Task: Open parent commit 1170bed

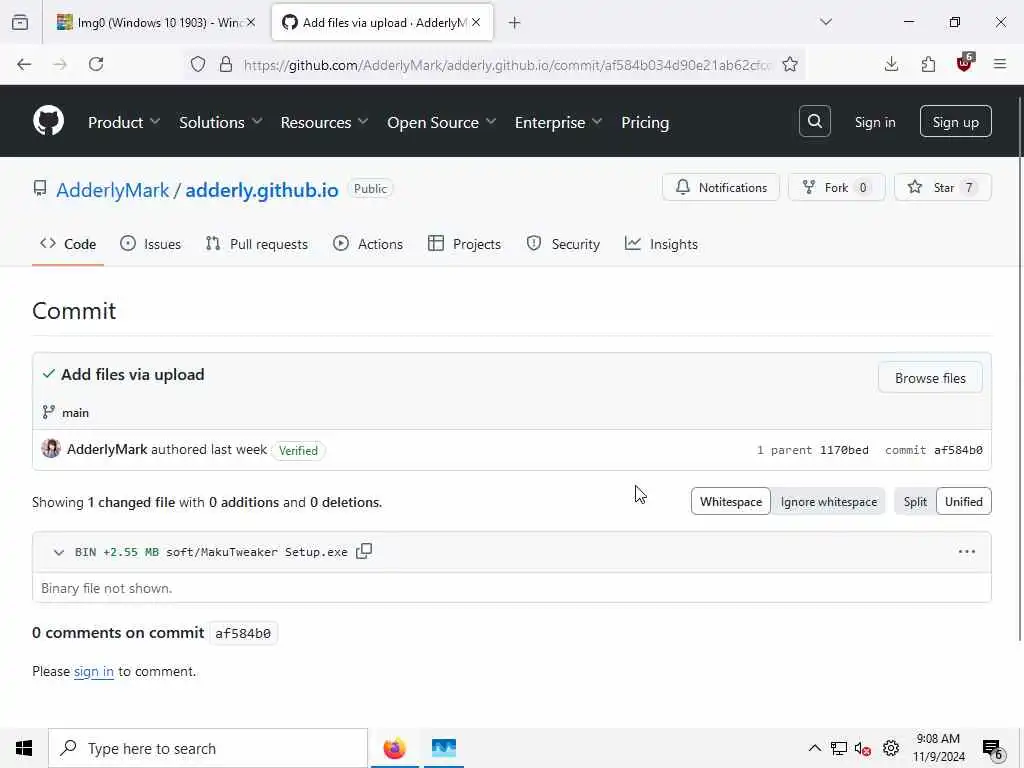Action: pyautogui.click(x=844, y=450)
